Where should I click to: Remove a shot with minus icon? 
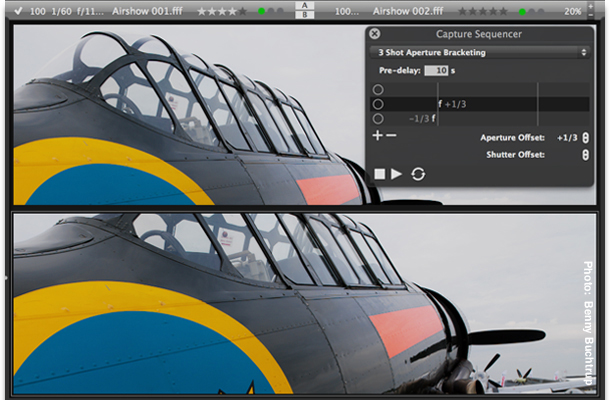click(391, 135)
